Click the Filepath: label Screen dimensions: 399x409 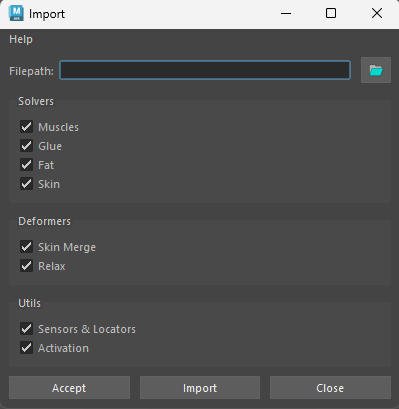31,71
